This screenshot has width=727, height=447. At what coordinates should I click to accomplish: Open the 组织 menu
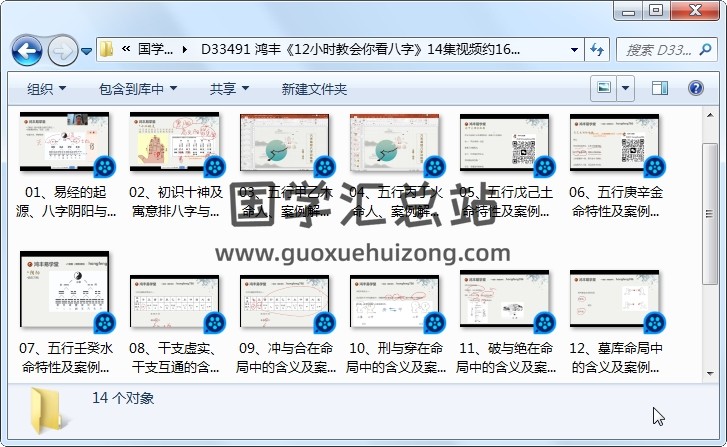pos(46,89)
